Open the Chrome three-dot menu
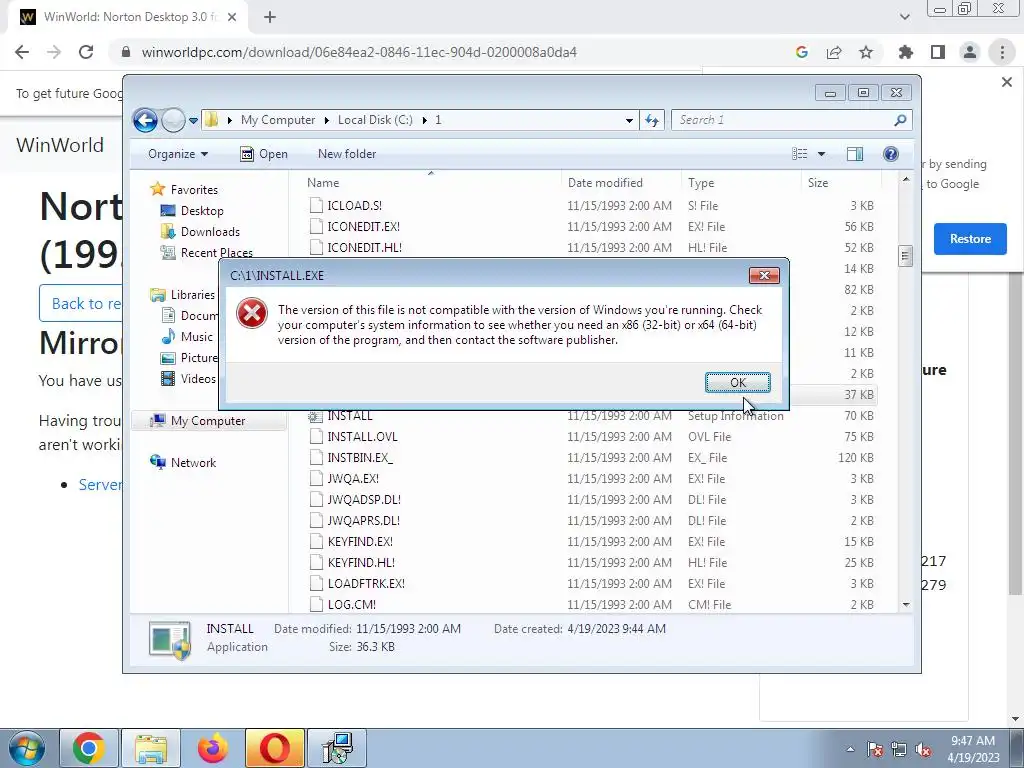Image resolution: width=1024 pixels, height=768 pixels. (x=1002, y=52)
